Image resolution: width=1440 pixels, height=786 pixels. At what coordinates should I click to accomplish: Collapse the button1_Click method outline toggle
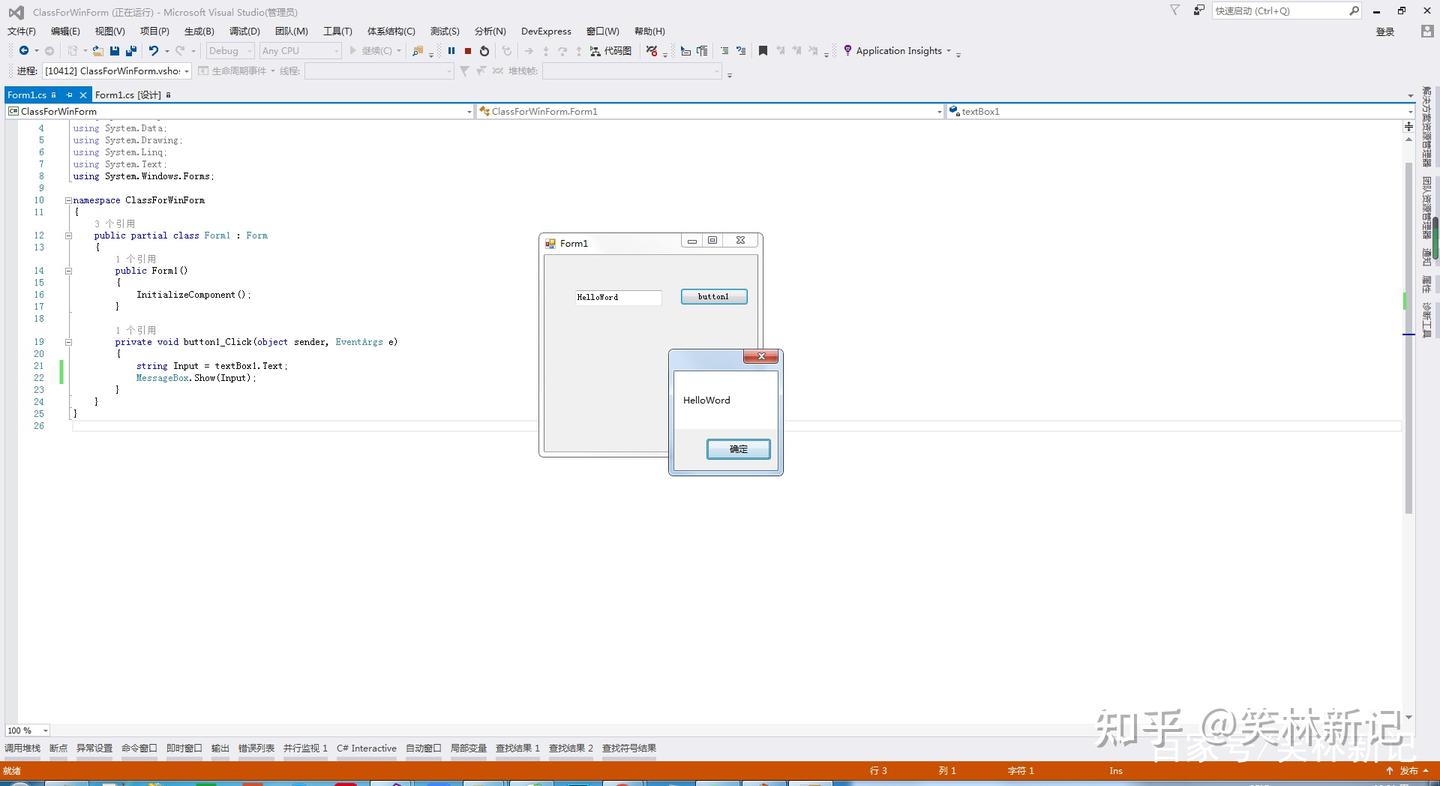coord(69,342)
